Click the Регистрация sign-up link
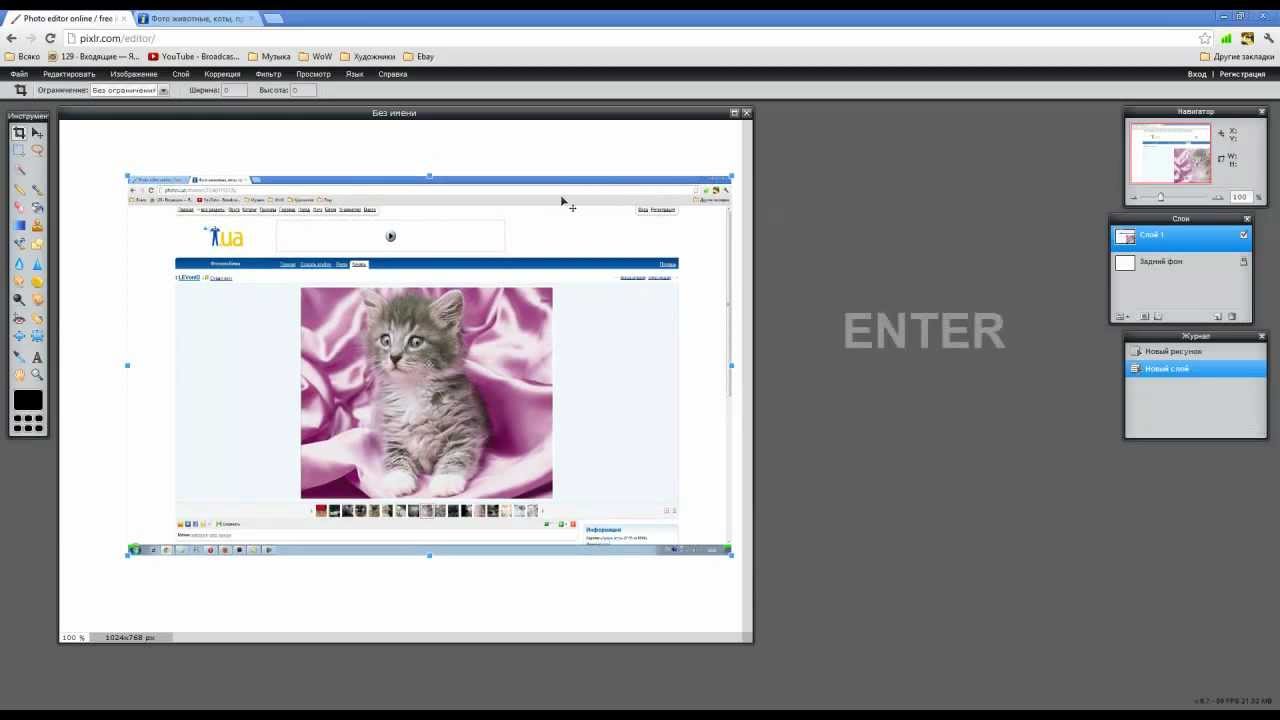 [x=1242, y=74]
